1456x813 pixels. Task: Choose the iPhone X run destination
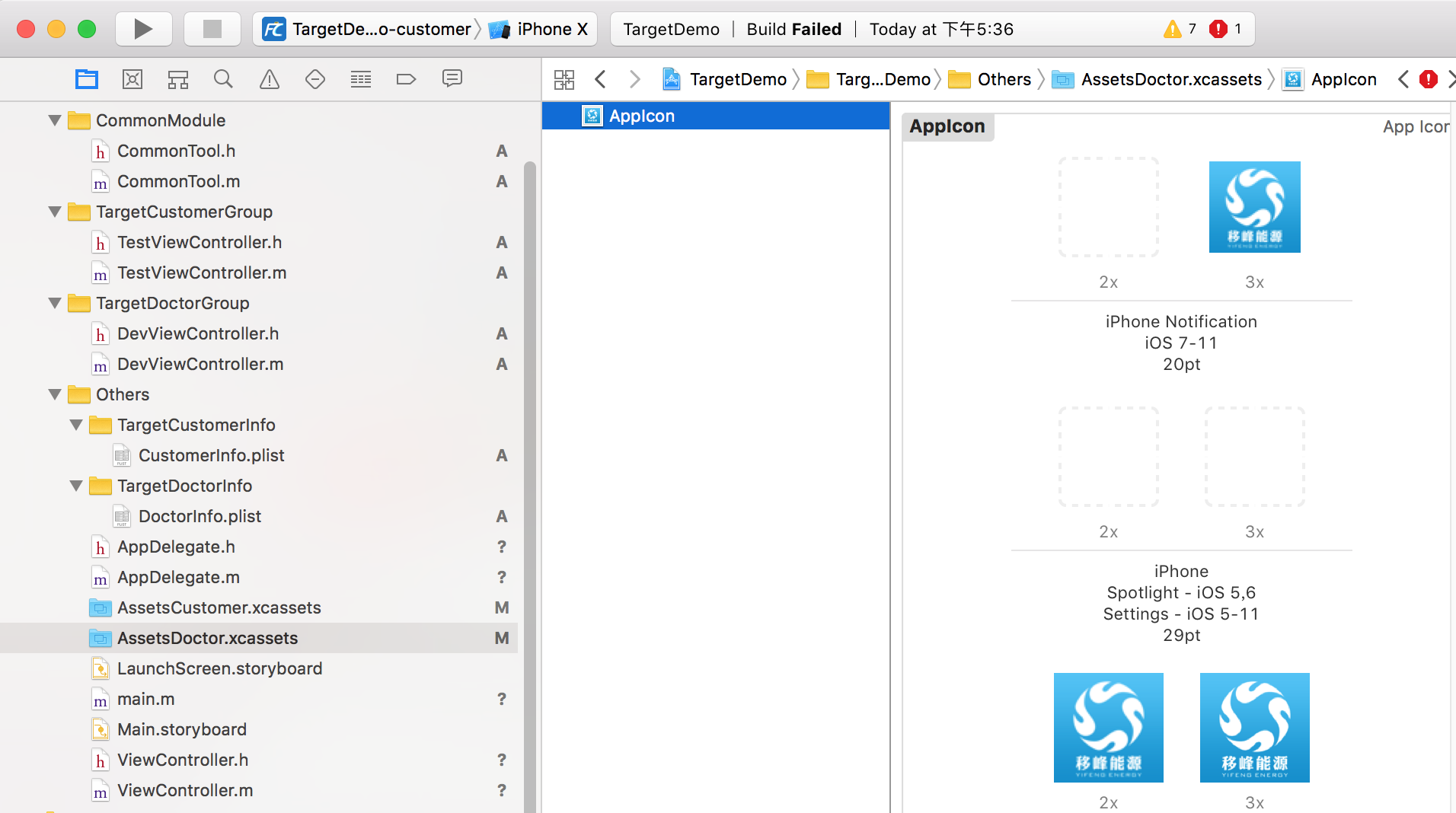click(x=540, y=29)
